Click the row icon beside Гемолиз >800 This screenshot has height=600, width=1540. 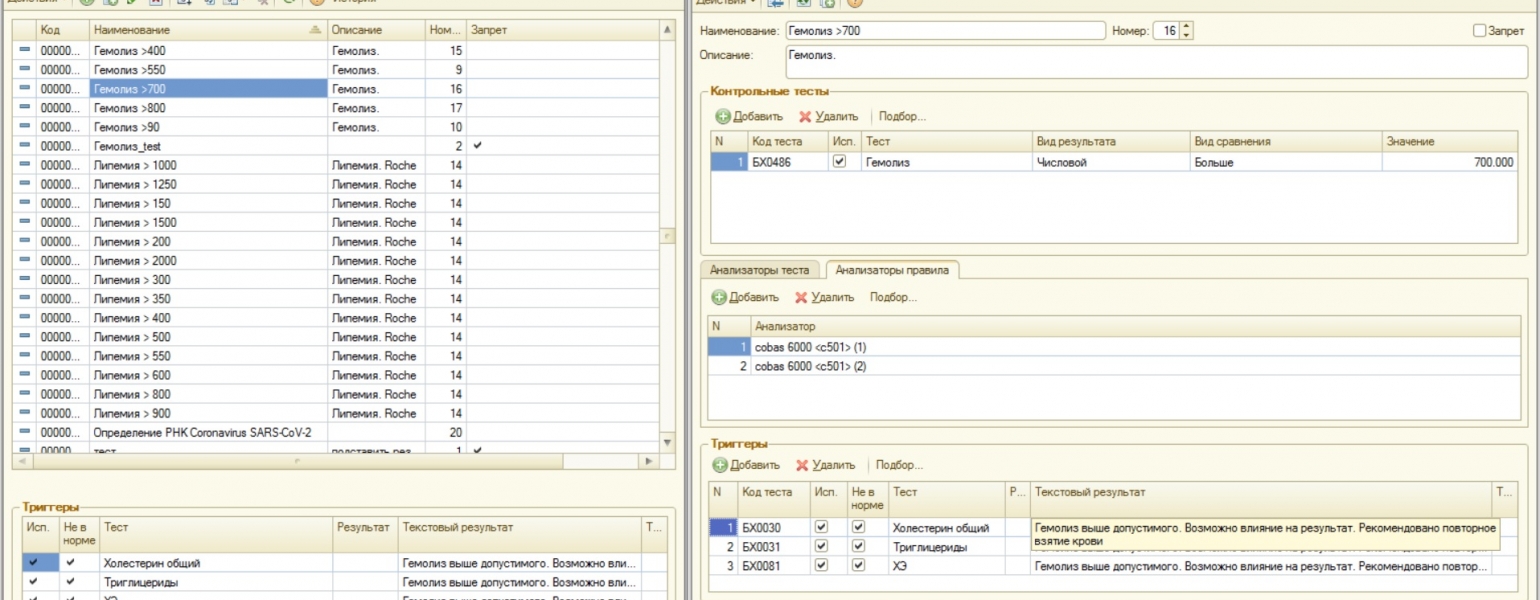[25, 108]
